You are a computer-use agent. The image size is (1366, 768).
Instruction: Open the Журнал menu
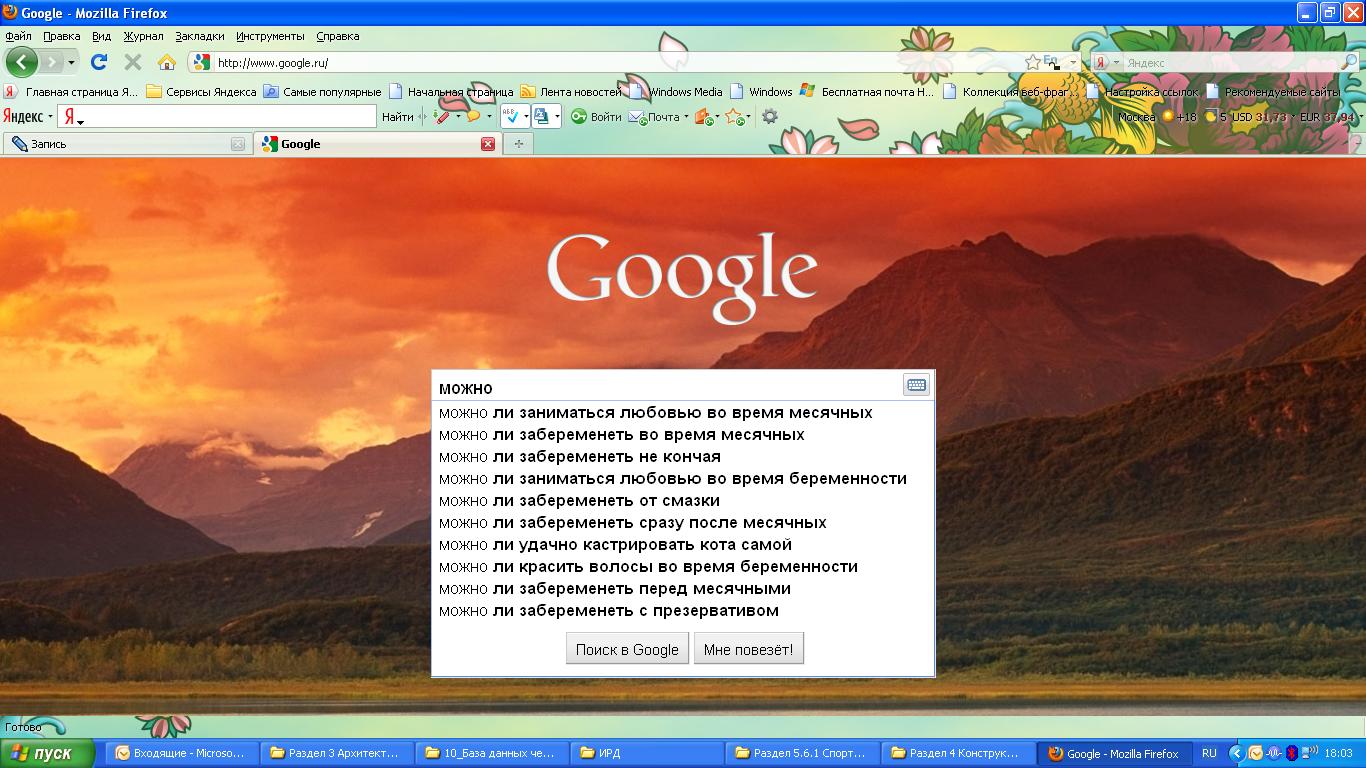pos(143,36)
